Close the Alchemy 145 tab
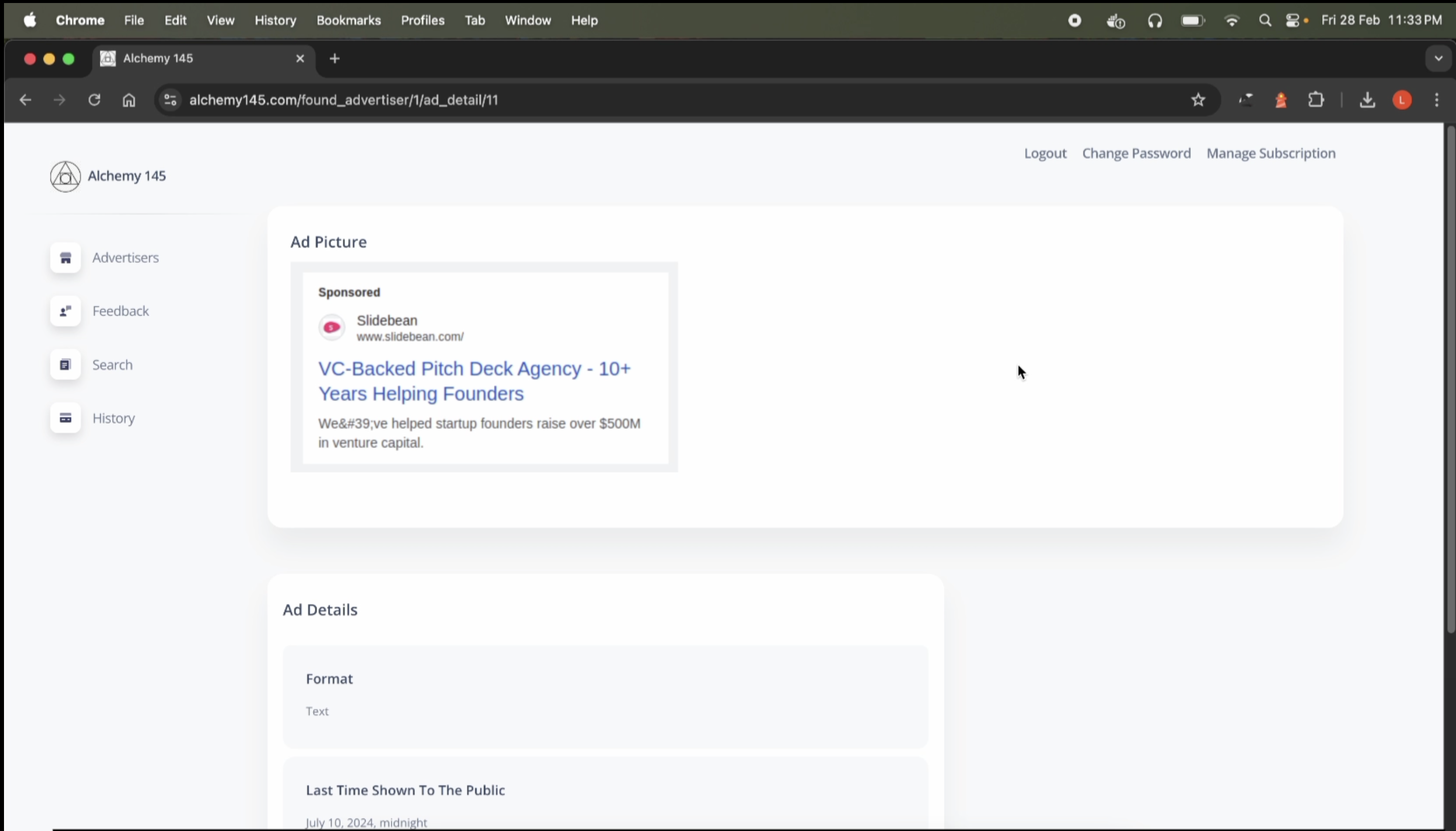The image size is (1456, 831). tap(300, 59)
